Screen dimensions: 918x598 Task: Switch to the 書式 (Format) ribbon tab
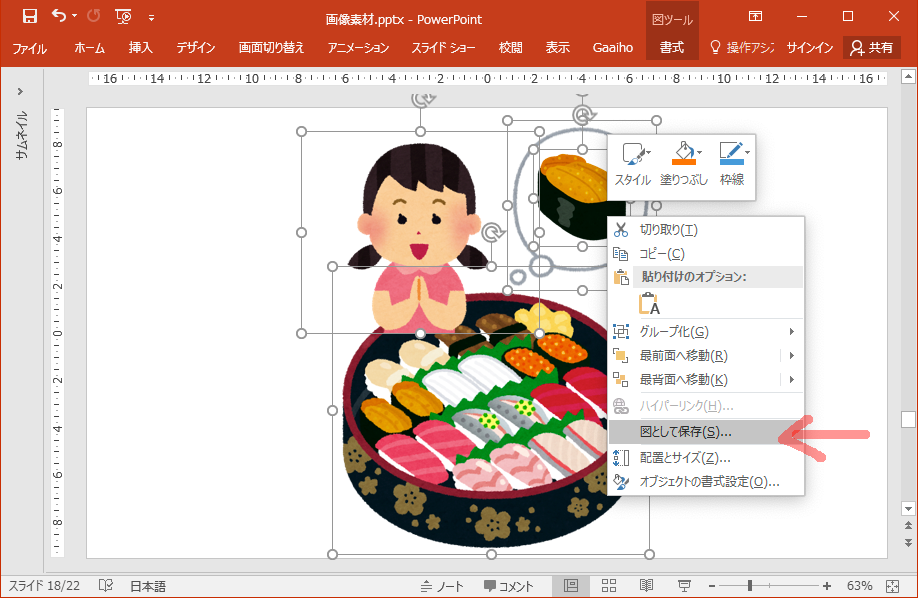click(671, 46)
